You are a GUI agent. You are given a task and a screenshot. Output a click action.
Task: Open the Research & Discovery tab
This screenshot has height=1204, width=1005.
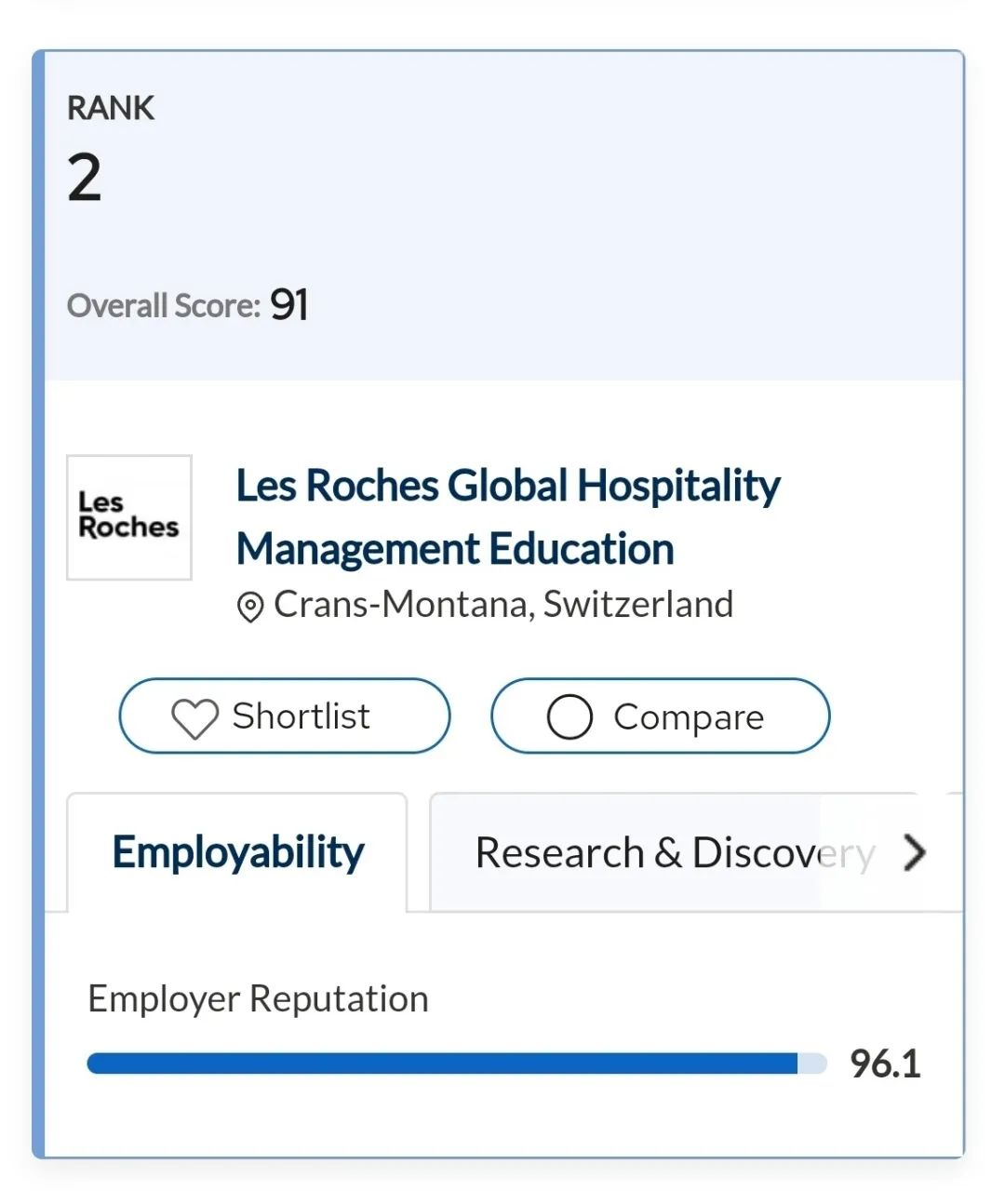(674, 852)
